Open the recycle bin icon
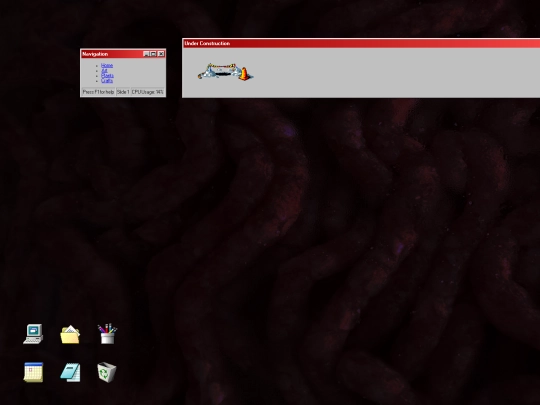This screenshot has width=540, height=405. [x=107, y=372]
